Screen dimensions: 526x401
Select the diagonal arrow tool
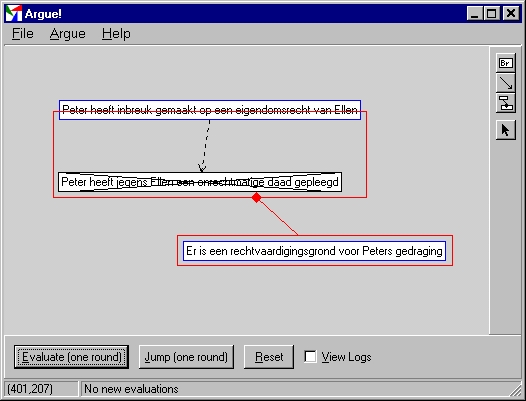click(506, 83)
